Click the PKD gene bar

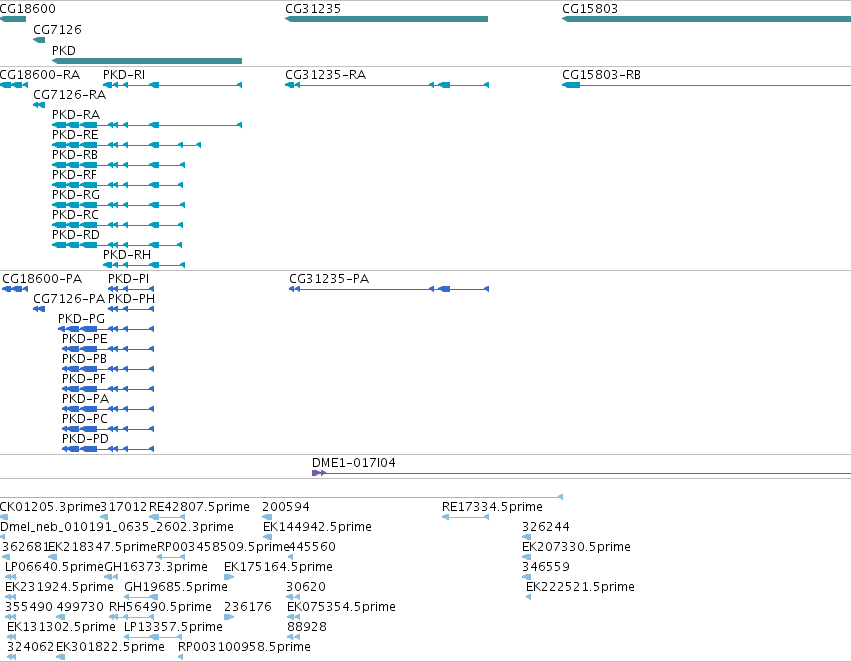(147, 61)
